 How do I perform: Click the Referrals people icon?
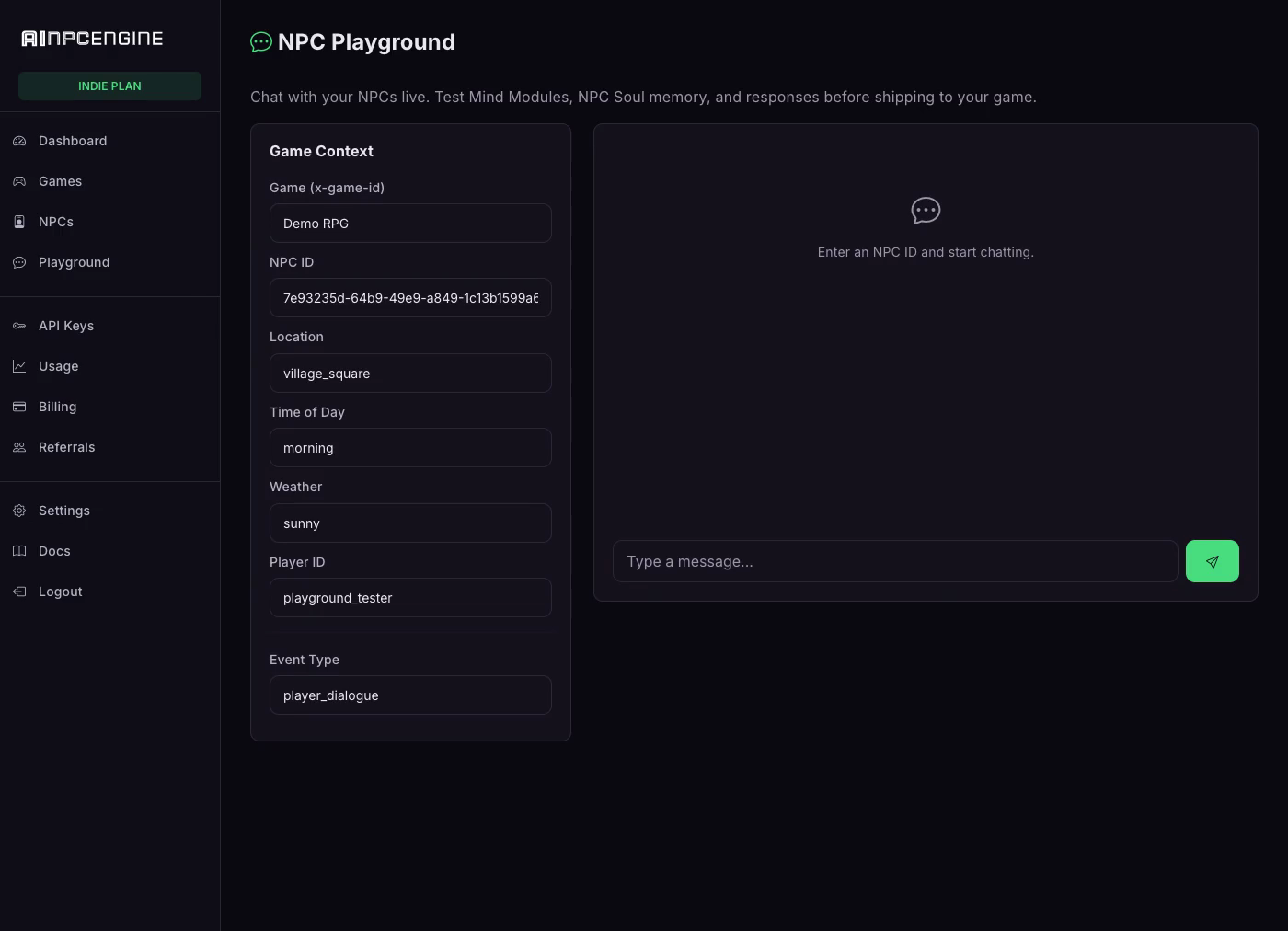19,447
